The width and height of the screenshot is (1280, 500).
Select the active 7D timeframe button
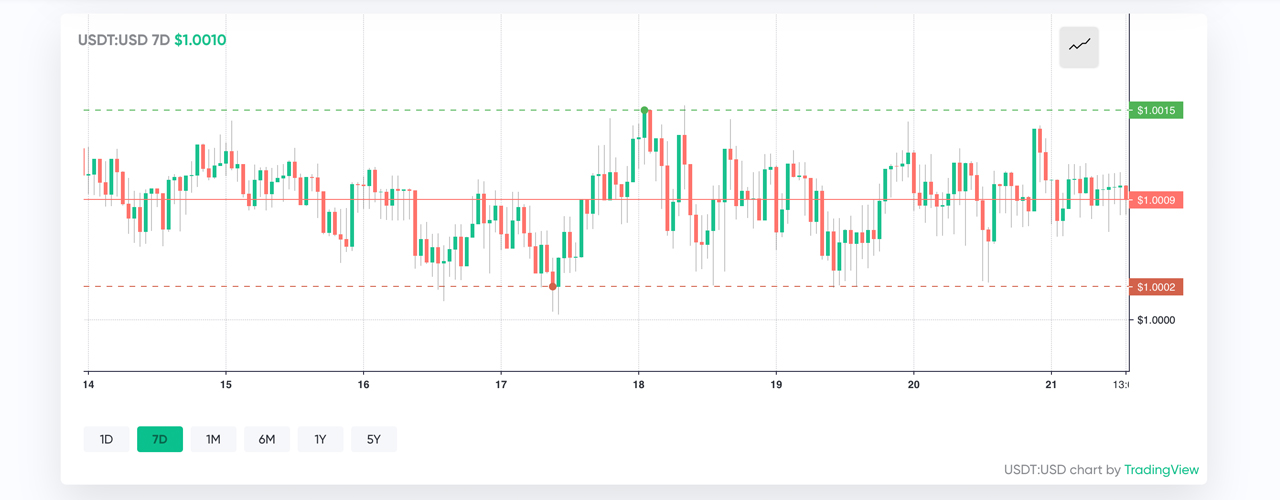(160, 439)
